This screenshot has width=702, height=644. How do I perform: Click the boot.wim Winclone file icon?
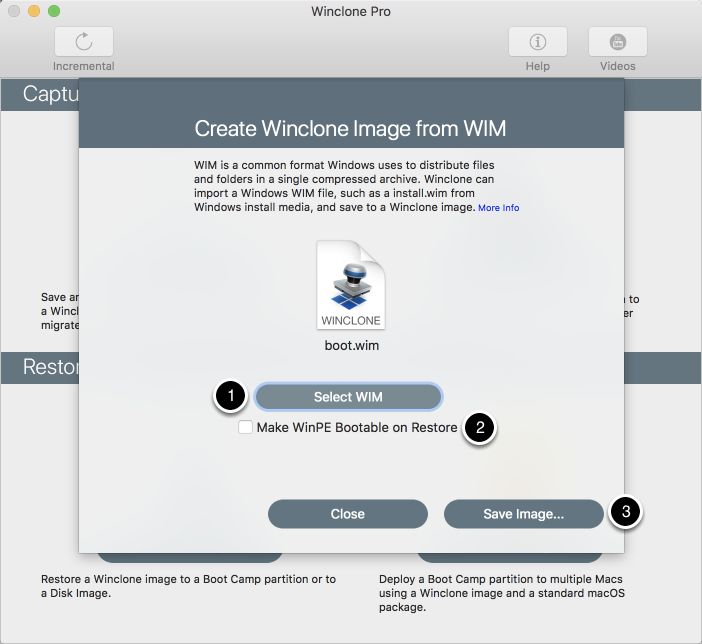pyautogui.click(x=351, y=285)
